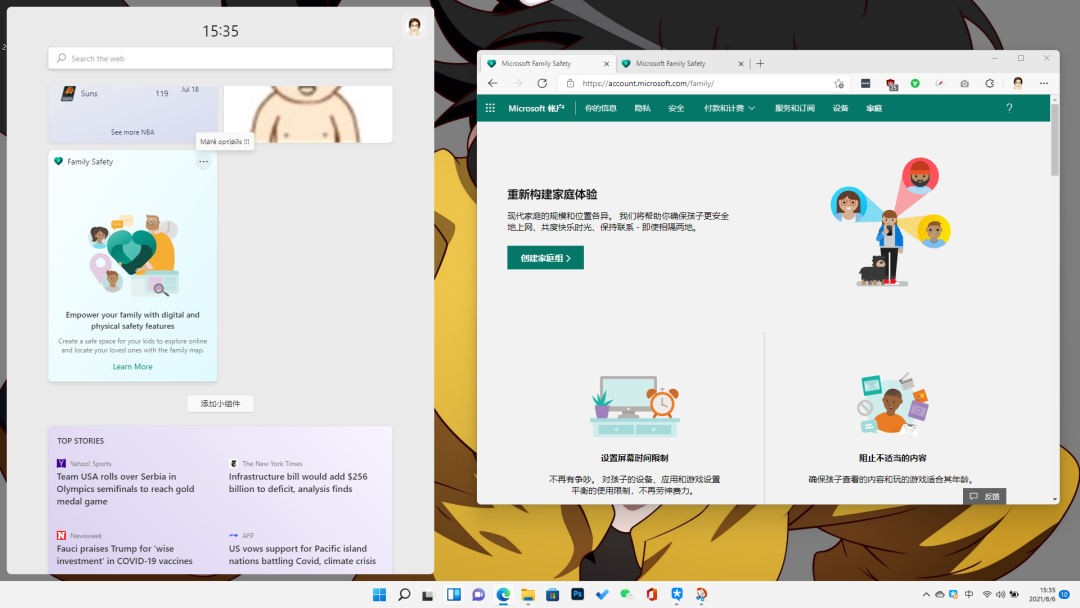
Task: Open the Wi-Fi network tray icon
Action: (x=987, y=594)
